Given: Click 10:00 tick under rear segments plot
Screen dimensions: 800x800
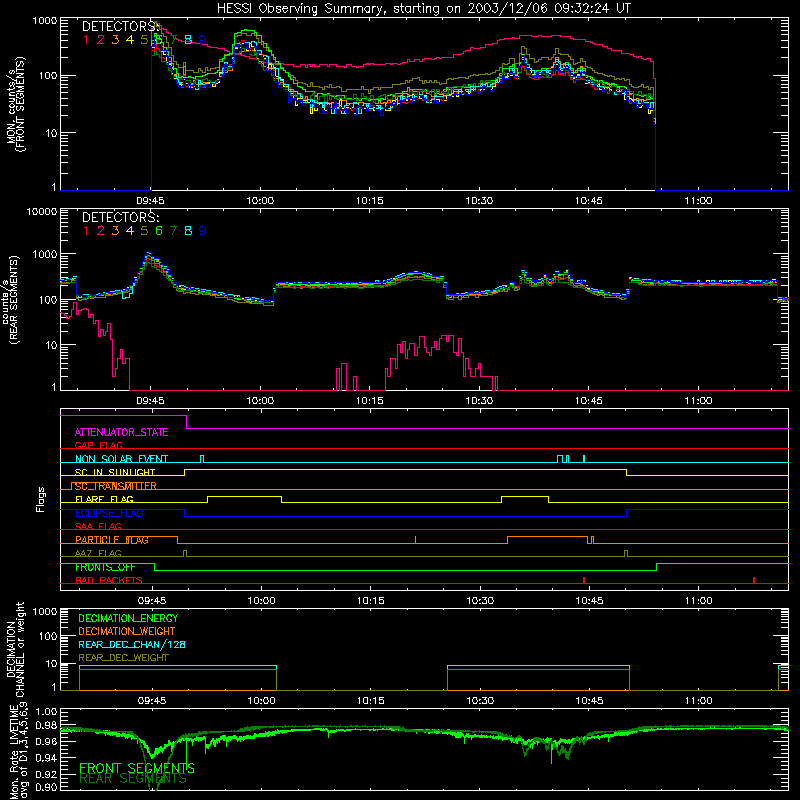Looking at the screenshot, I should [x=260, y=401].
